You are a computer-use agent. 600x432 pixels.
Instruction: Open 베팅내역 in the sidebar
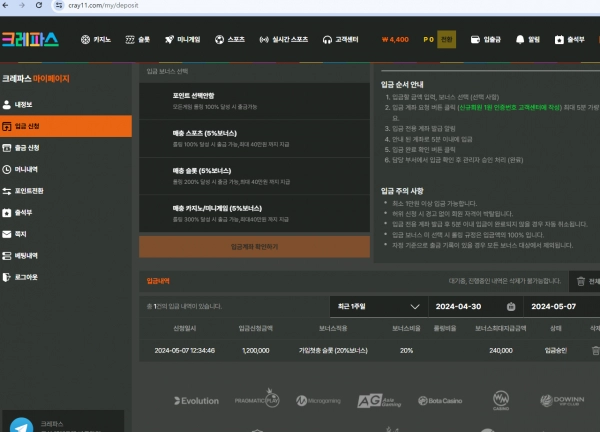pyautogui.click(x=66, y=256)
